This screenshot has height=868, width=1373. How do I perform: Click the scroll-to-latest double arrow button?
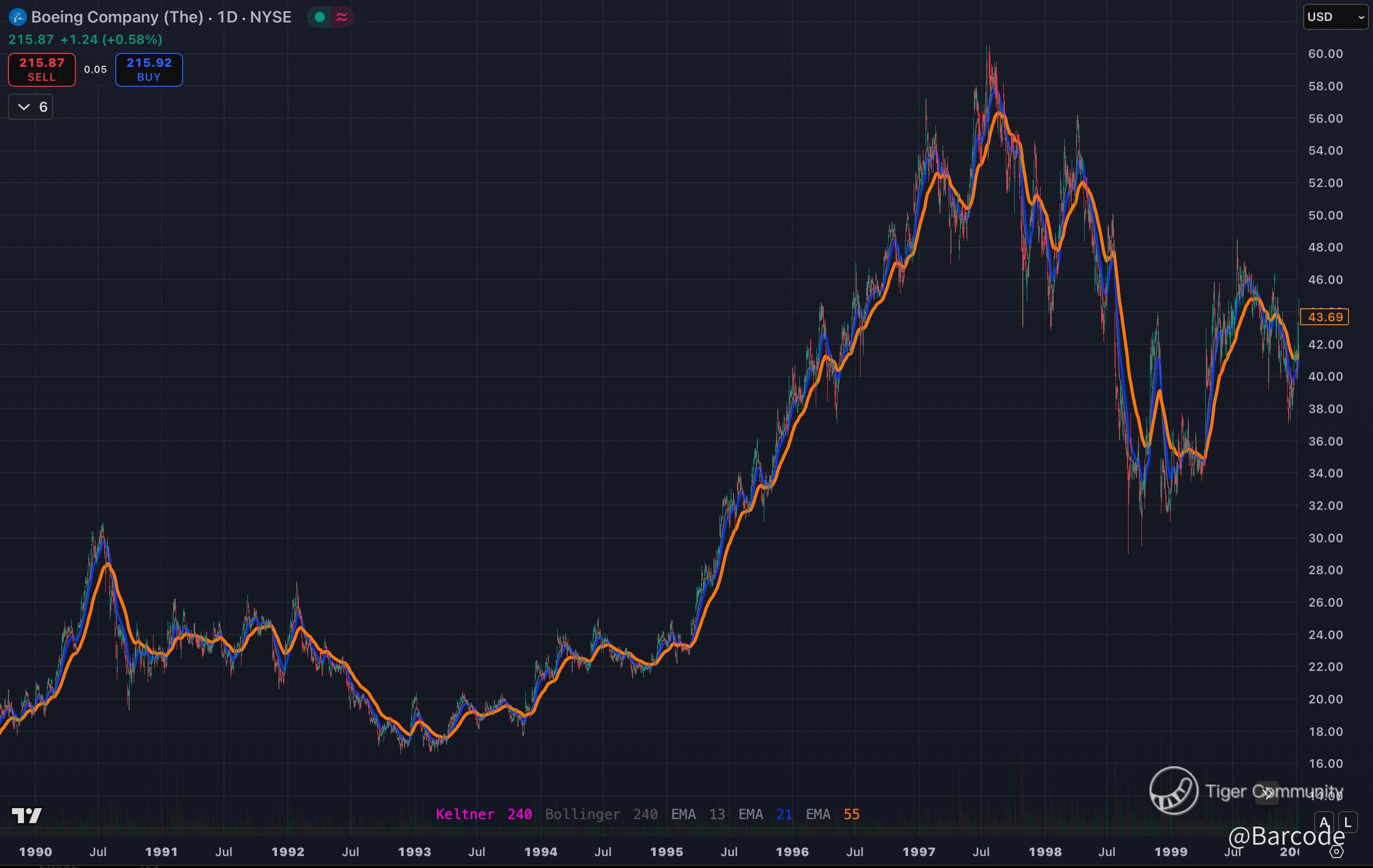click(1267, 793)
